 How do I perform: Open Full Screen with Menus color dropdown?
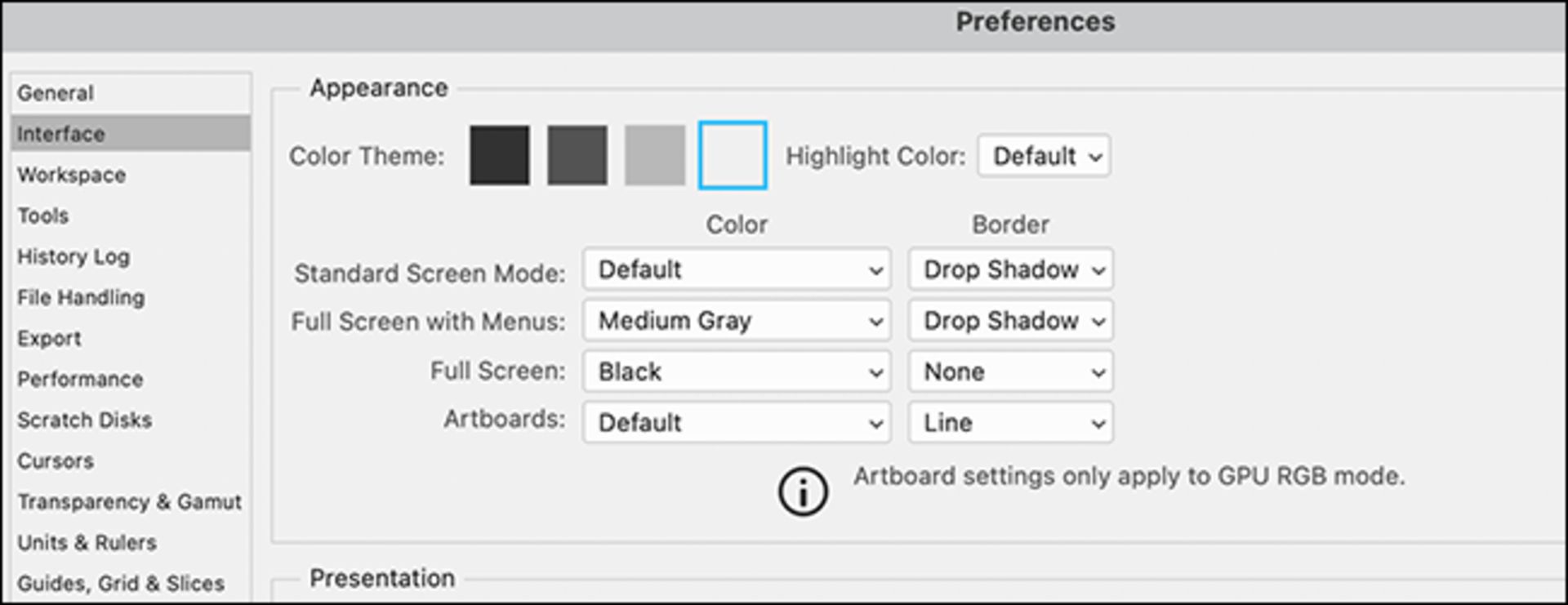tap(736, 321)
